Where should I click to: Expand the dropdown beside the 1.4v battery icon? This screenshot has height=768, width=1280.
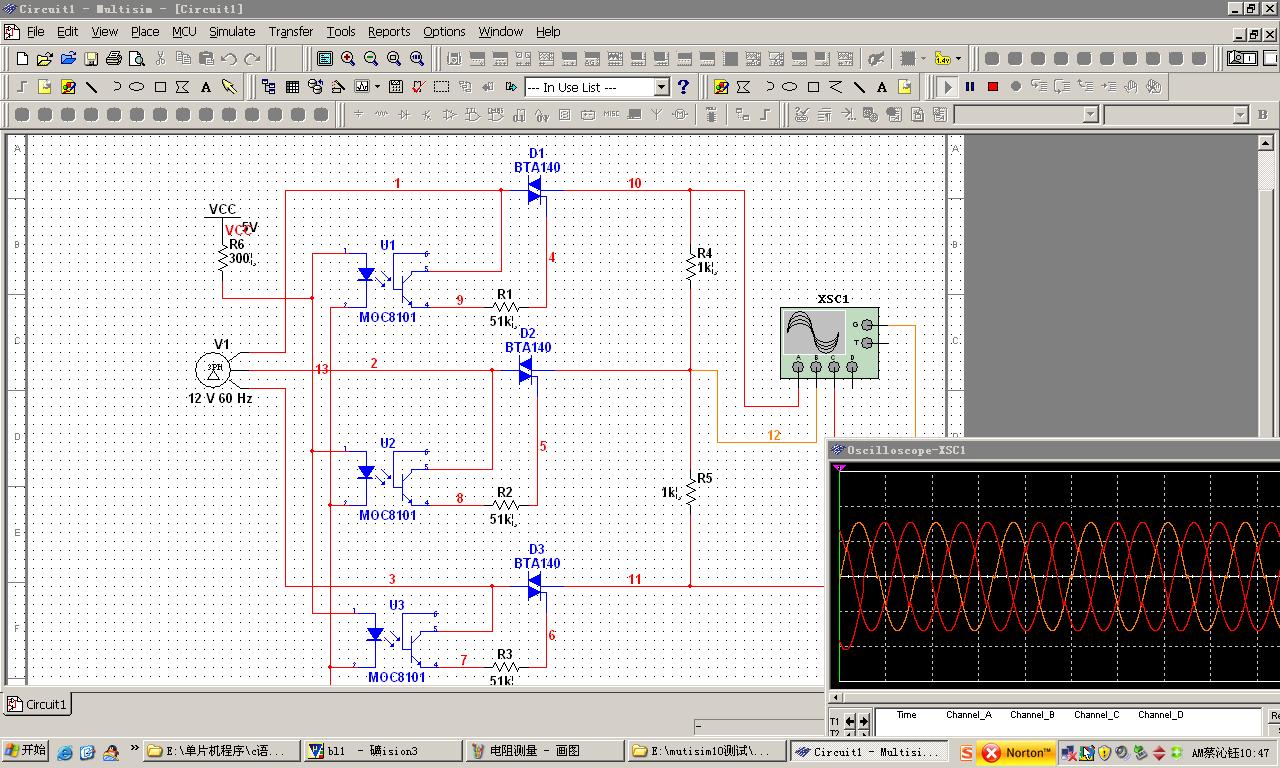[x=957, y=58]
